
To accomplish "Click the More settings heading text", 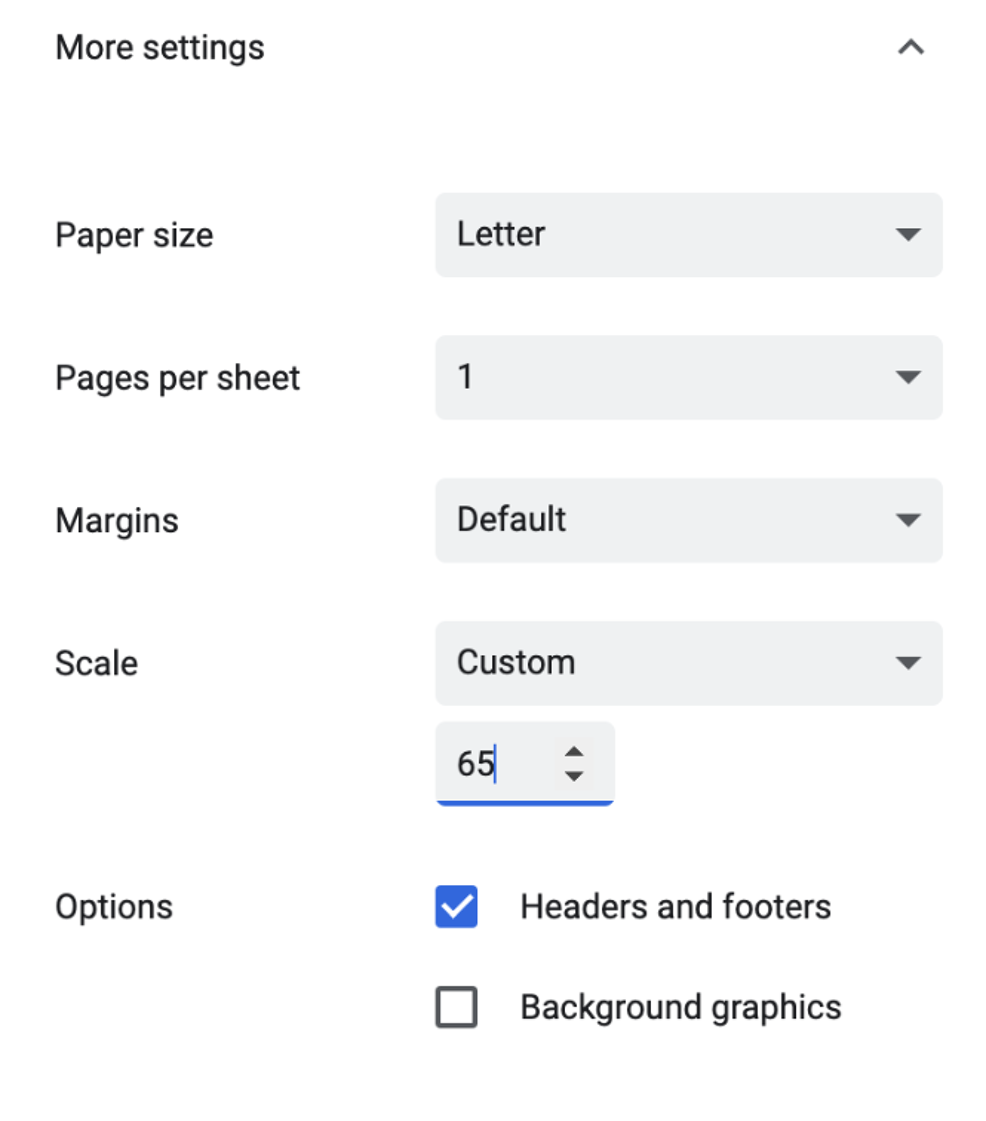I will pyautogui.click(x=160, y=48).
